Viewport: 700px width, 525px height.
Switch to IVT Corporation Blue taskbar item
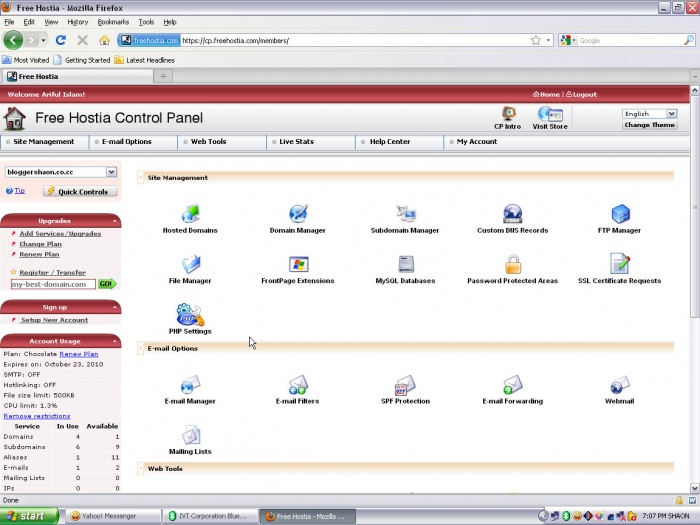[210, 516]
